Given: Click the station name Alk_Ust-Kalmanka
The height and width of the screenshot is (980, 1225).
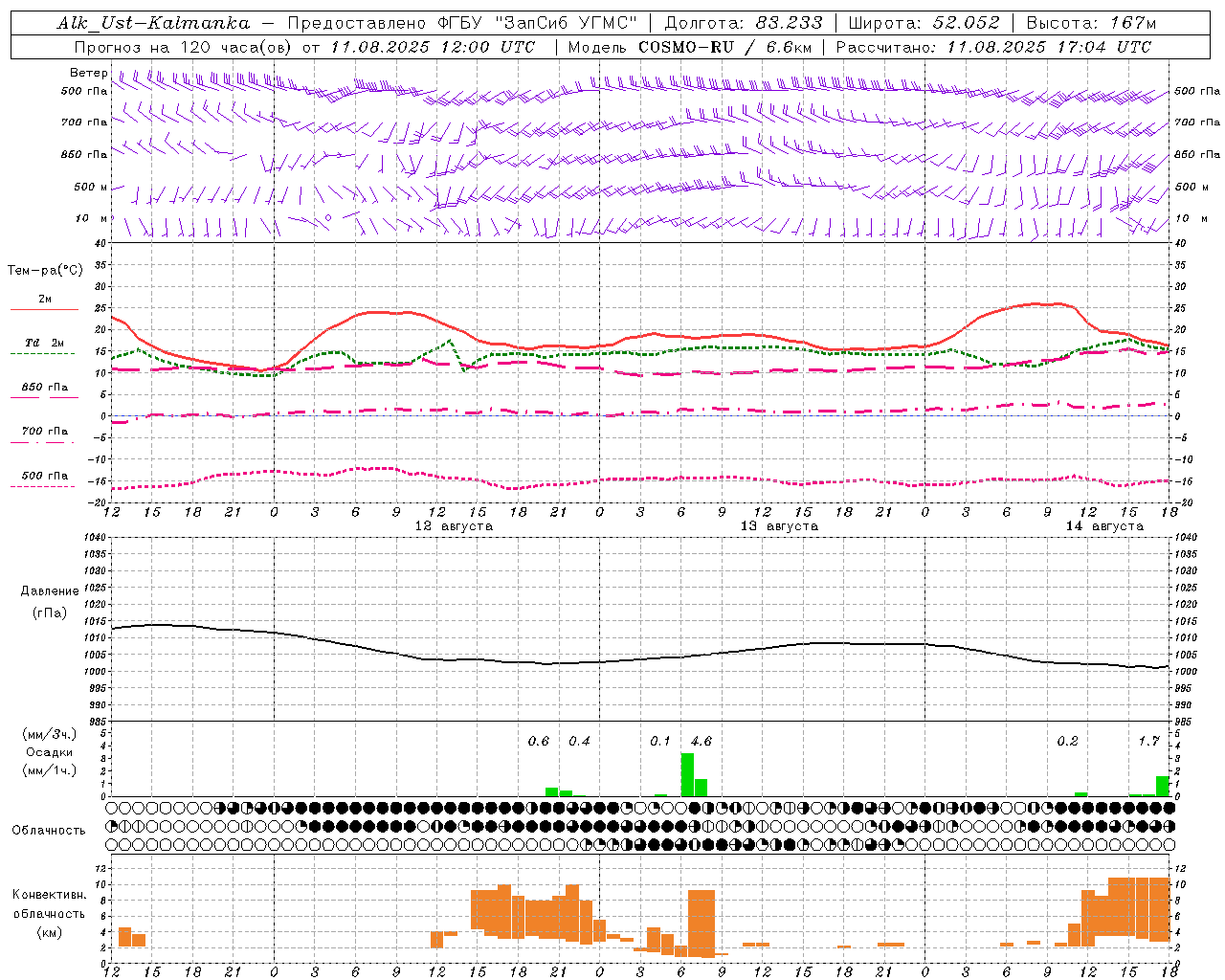Looking at the screenshot, I should 153,23.
